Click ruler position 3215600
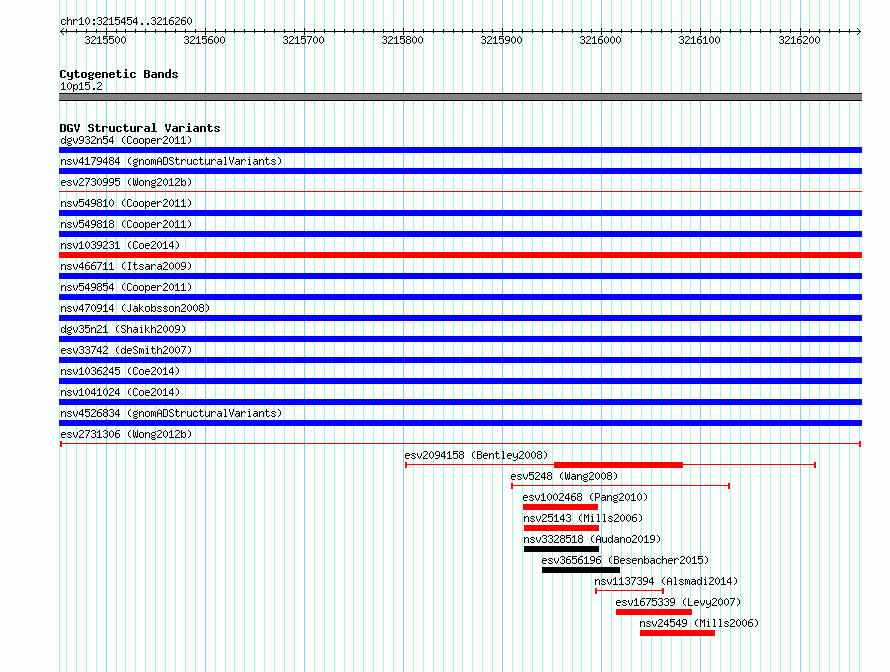 coord(204,40)
